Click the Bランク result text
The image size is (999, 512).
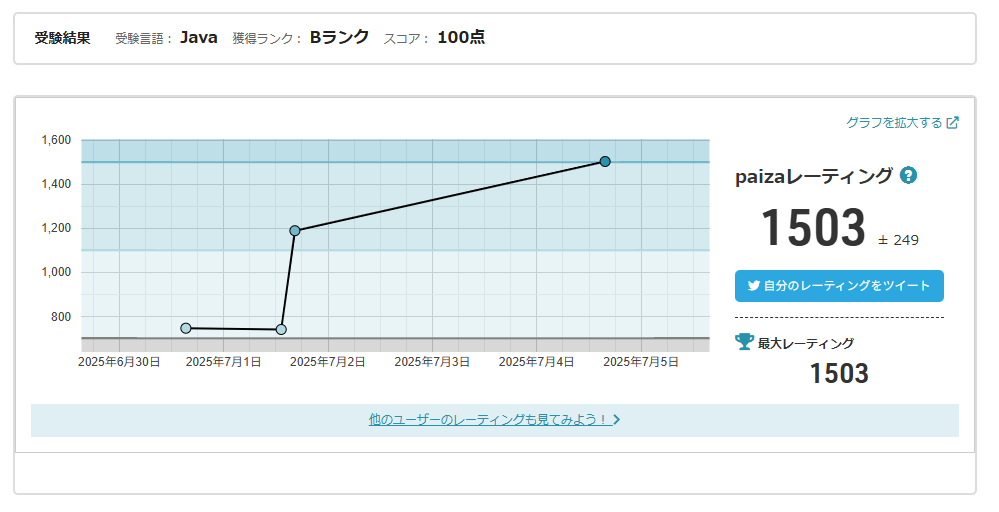point(339,38)
